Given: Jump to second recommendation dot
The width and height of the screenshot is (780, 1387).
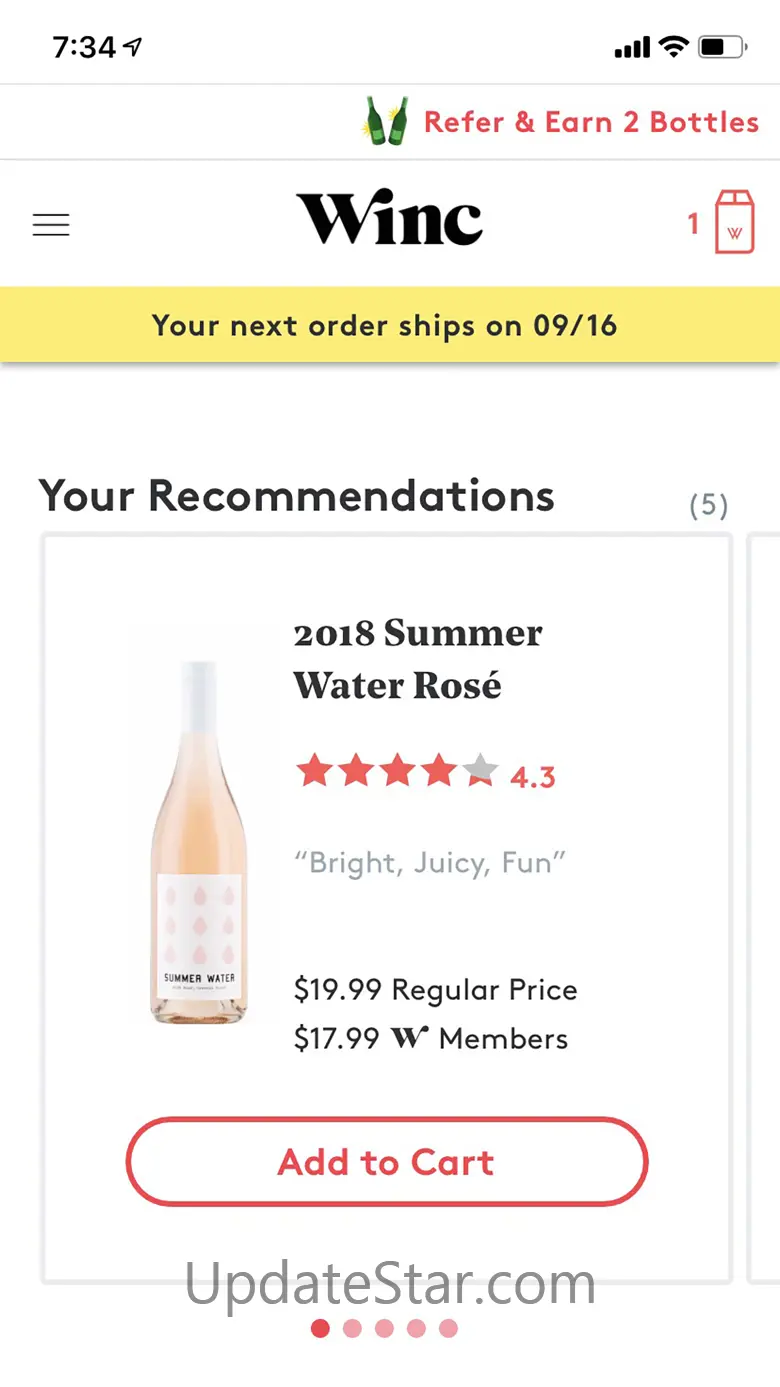Looking at the screenshot, I should [x=352, y=1328].
